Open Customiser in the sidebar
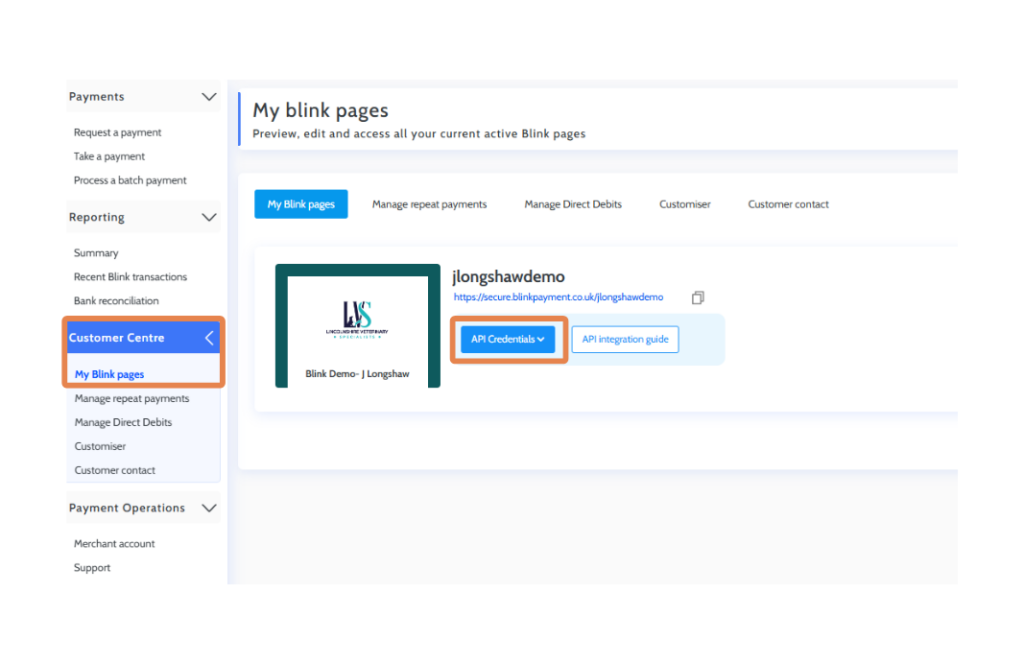This screenshot has width=1024, height=664. tap(100, 447)
